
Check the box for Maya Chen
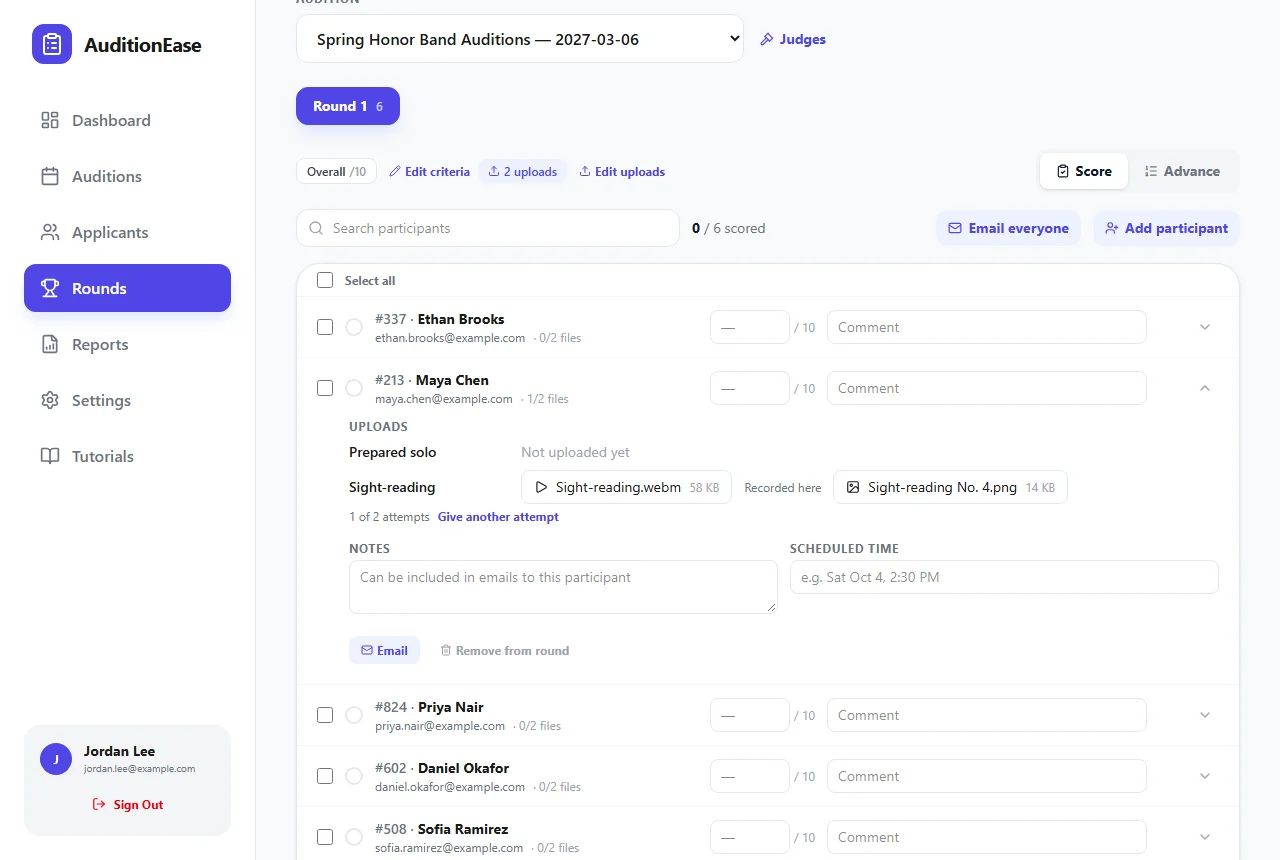pyautogui.click(x=325, y=388)
